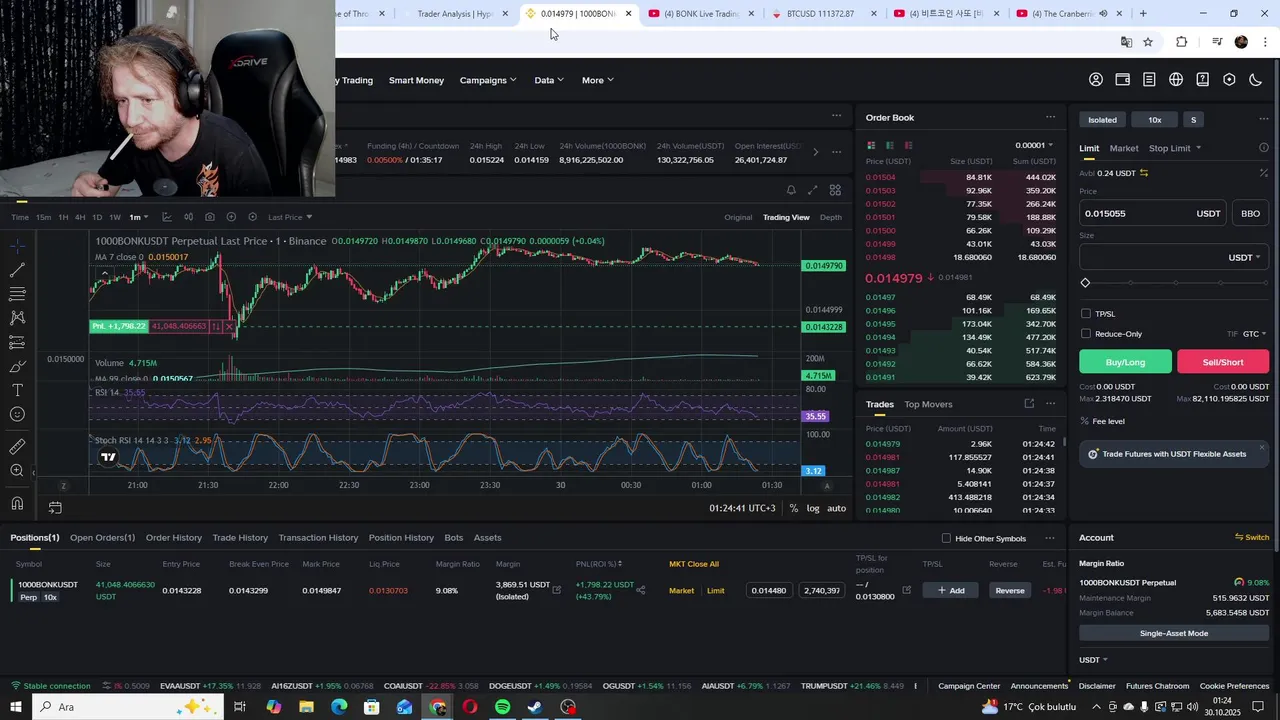Image resolution: width=1280 pixels, height=720 pixels.
Task: Click the Reverse position button
Action: tap(1009, 590)
